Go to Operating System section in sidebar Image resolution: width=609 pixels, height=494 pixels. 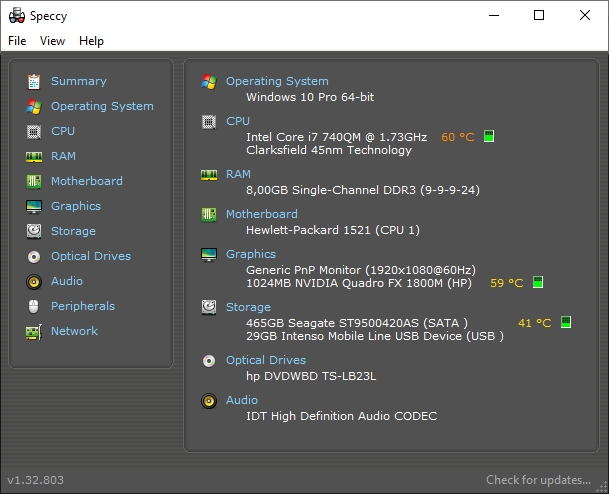(x=102, y=106)
